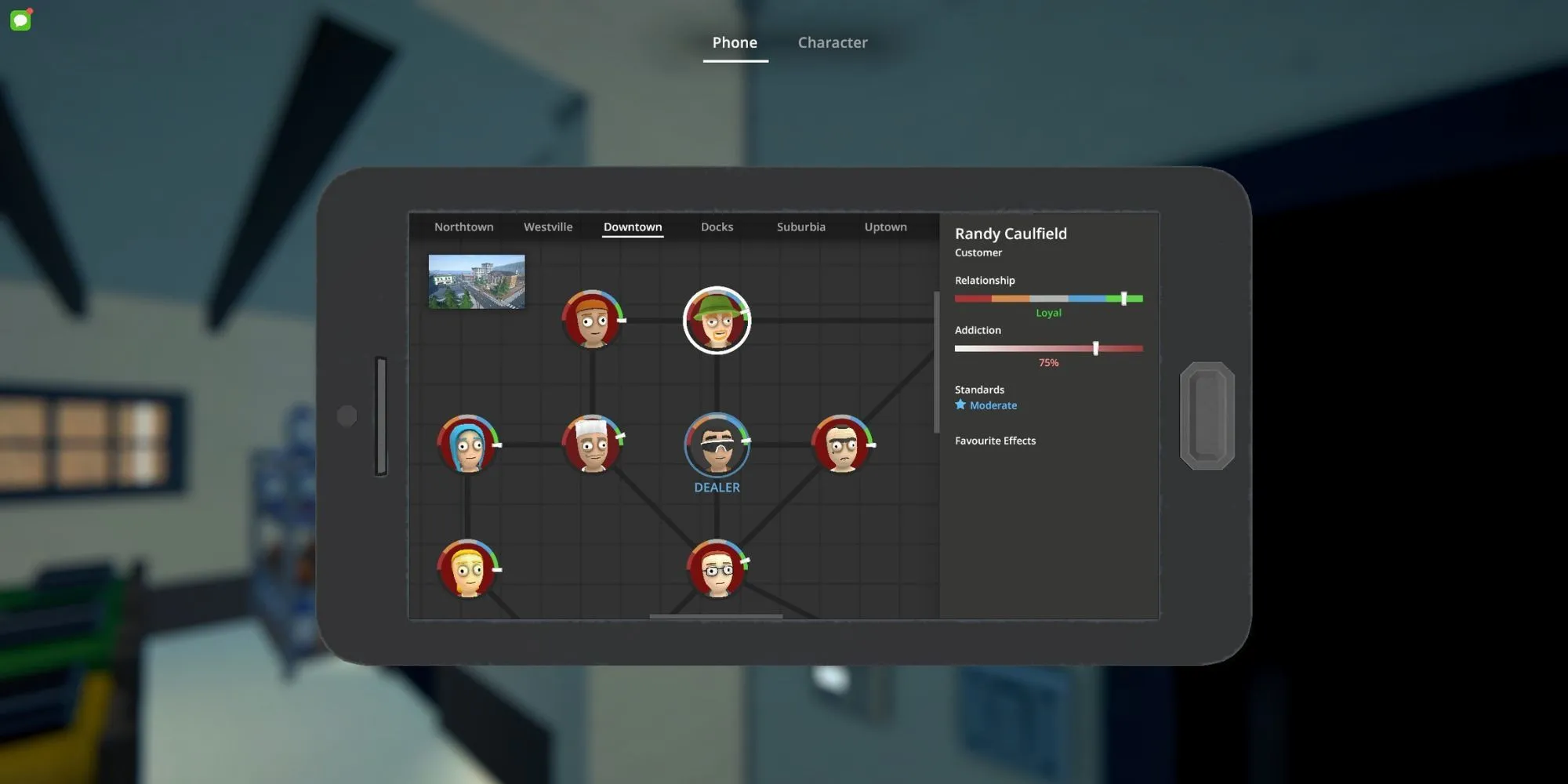1568x784 pixels.
Task: Select the bald customer portrait
Action: click(842, 445)
